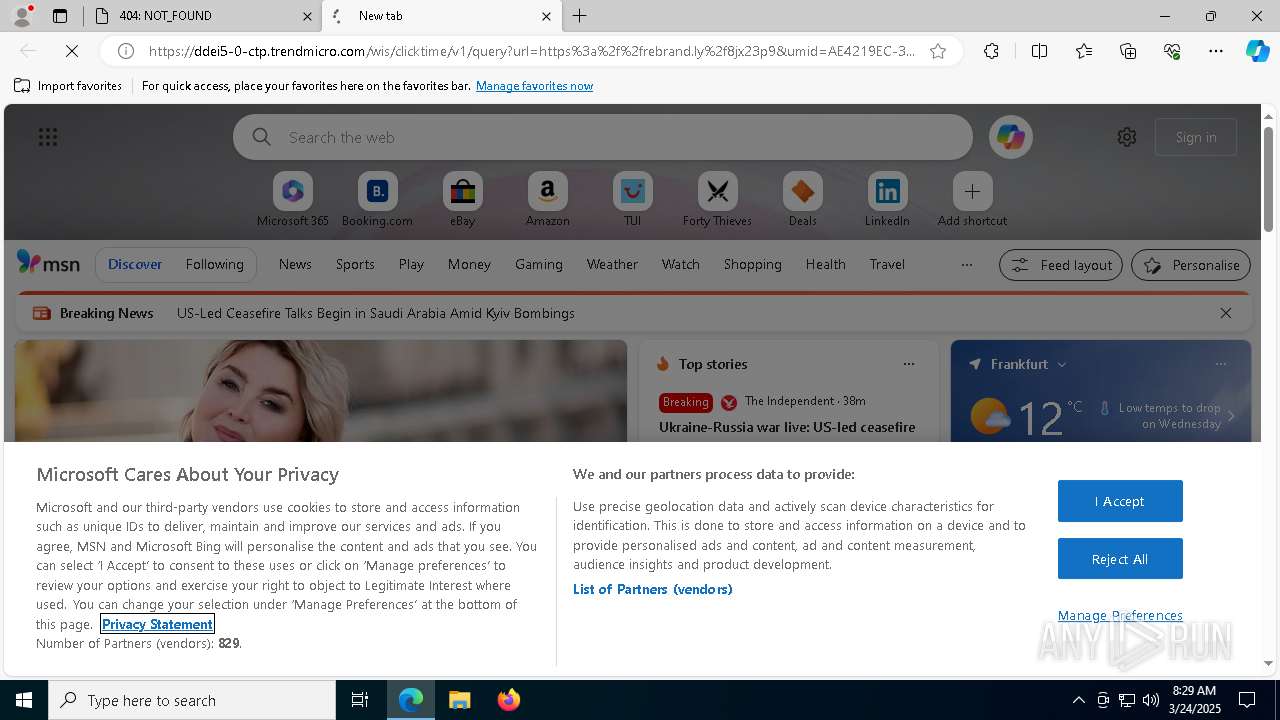Dismiss the Breaking News banner
Viewport: 1280px width, 720px height.
pyautogui.click(x=1226, y=313)
